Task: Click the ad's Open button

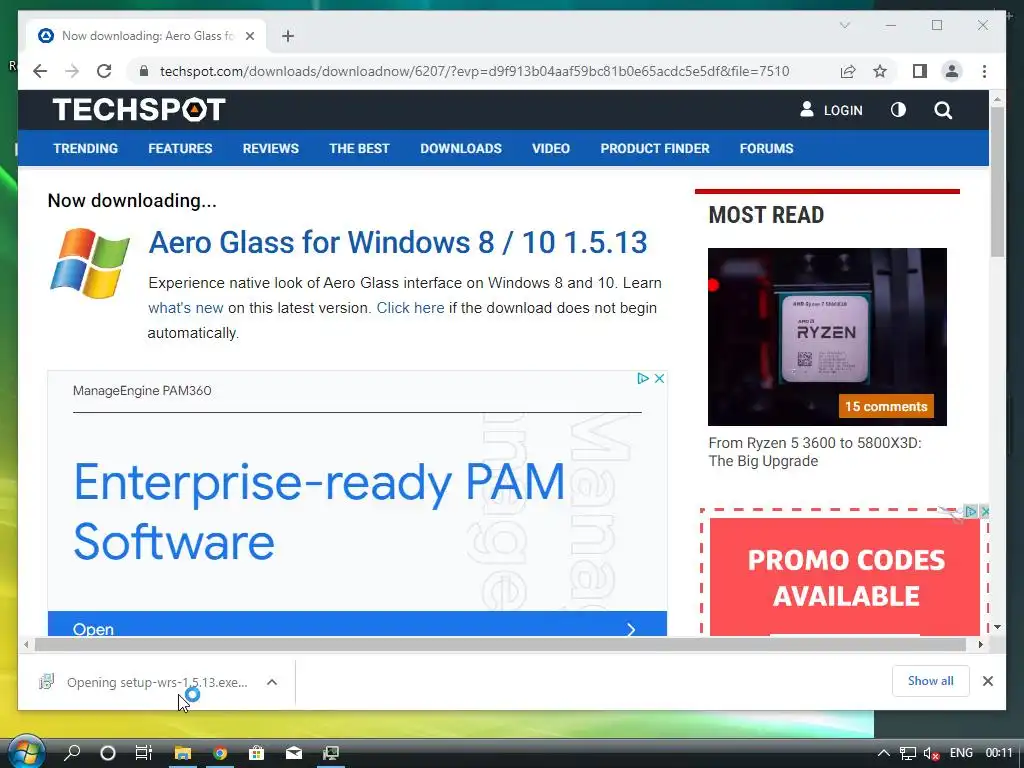Action: (x=357, y=624)
